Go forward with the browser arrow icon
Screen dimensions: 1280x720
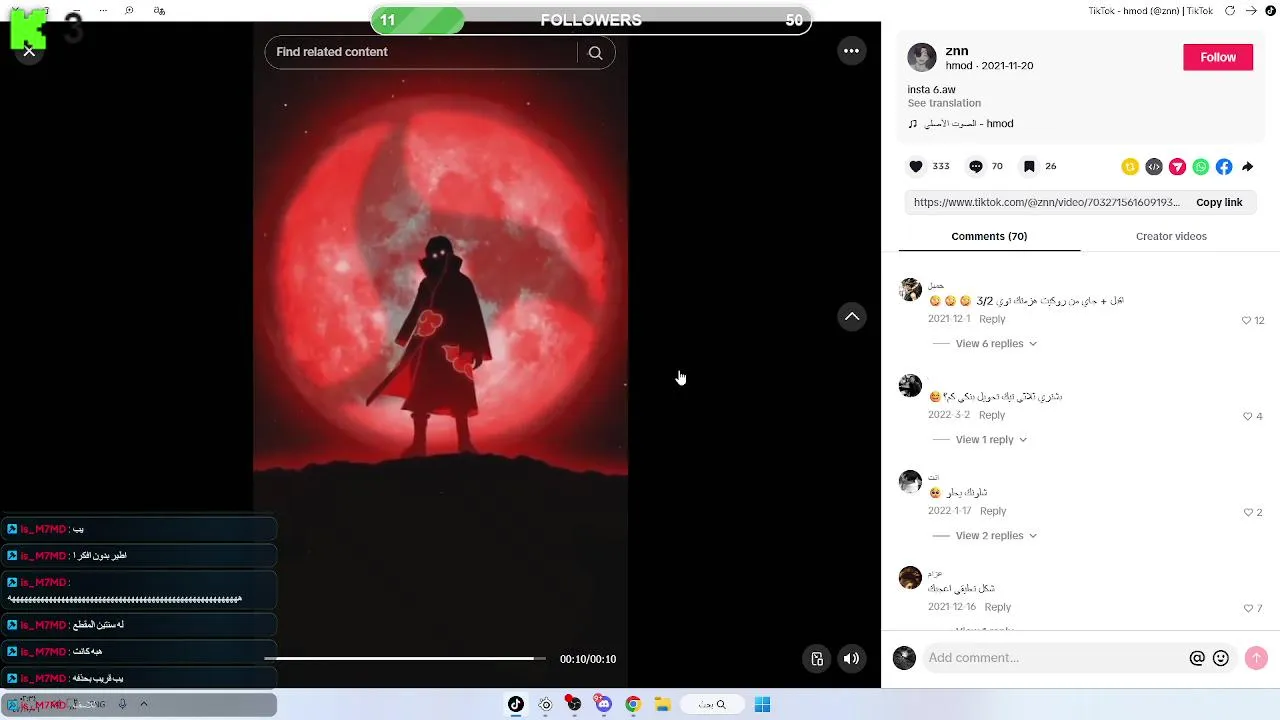tap(1250, 11)
